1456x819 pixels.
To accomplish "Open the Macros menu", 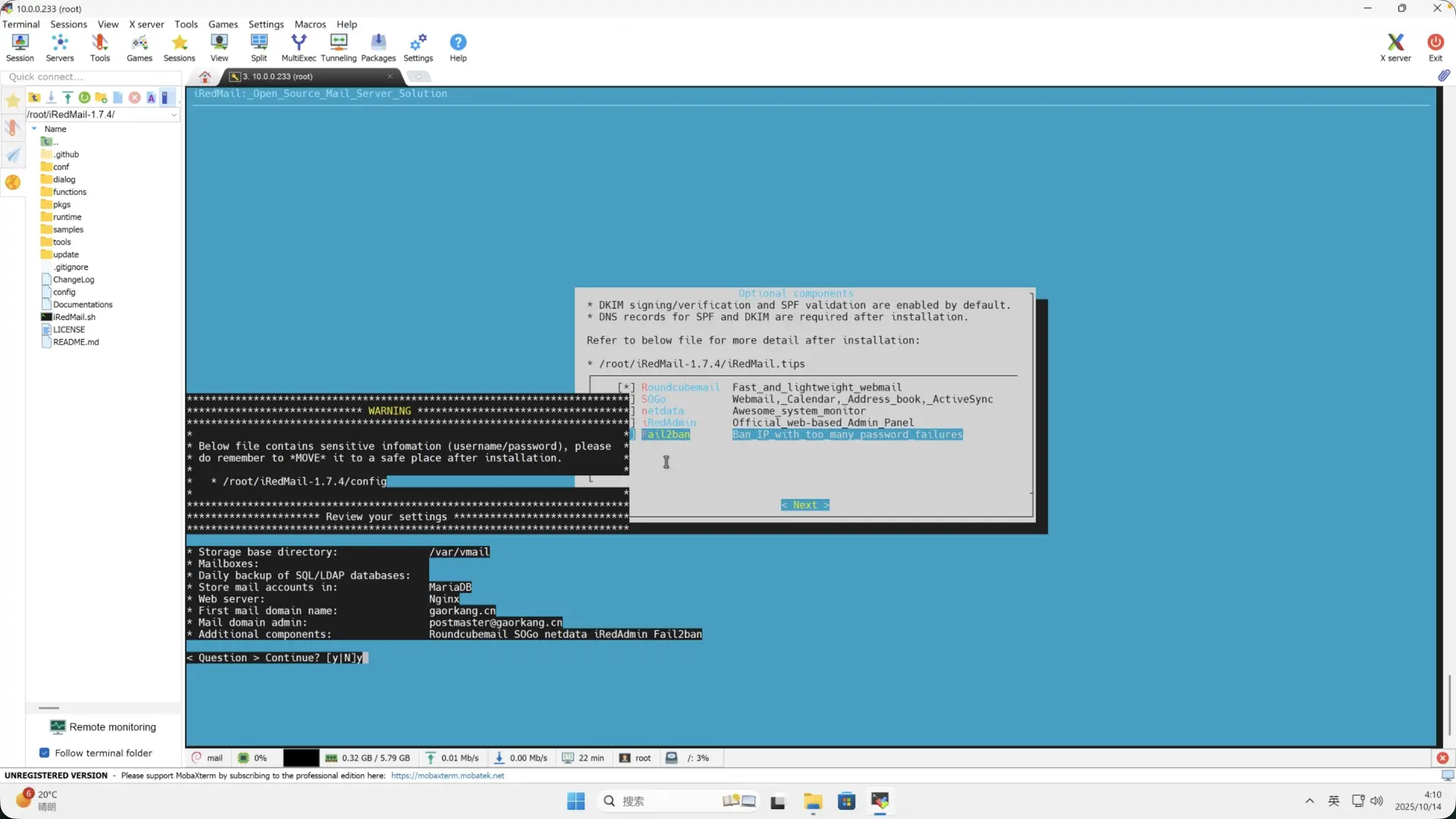I will tap(309, 24).
